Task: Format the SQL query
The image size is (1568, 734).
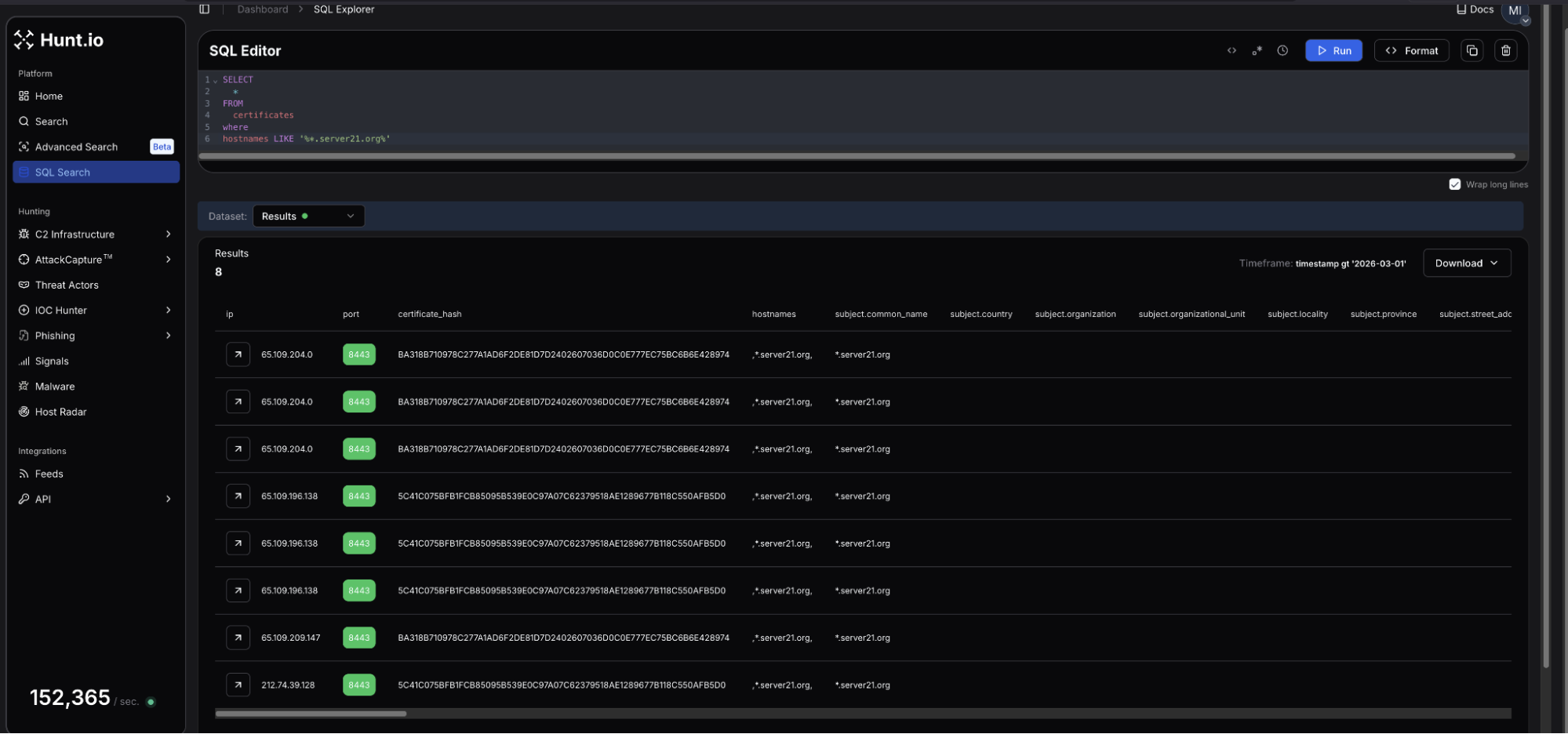Action: pyautogui.click(x=1412, y=50)
